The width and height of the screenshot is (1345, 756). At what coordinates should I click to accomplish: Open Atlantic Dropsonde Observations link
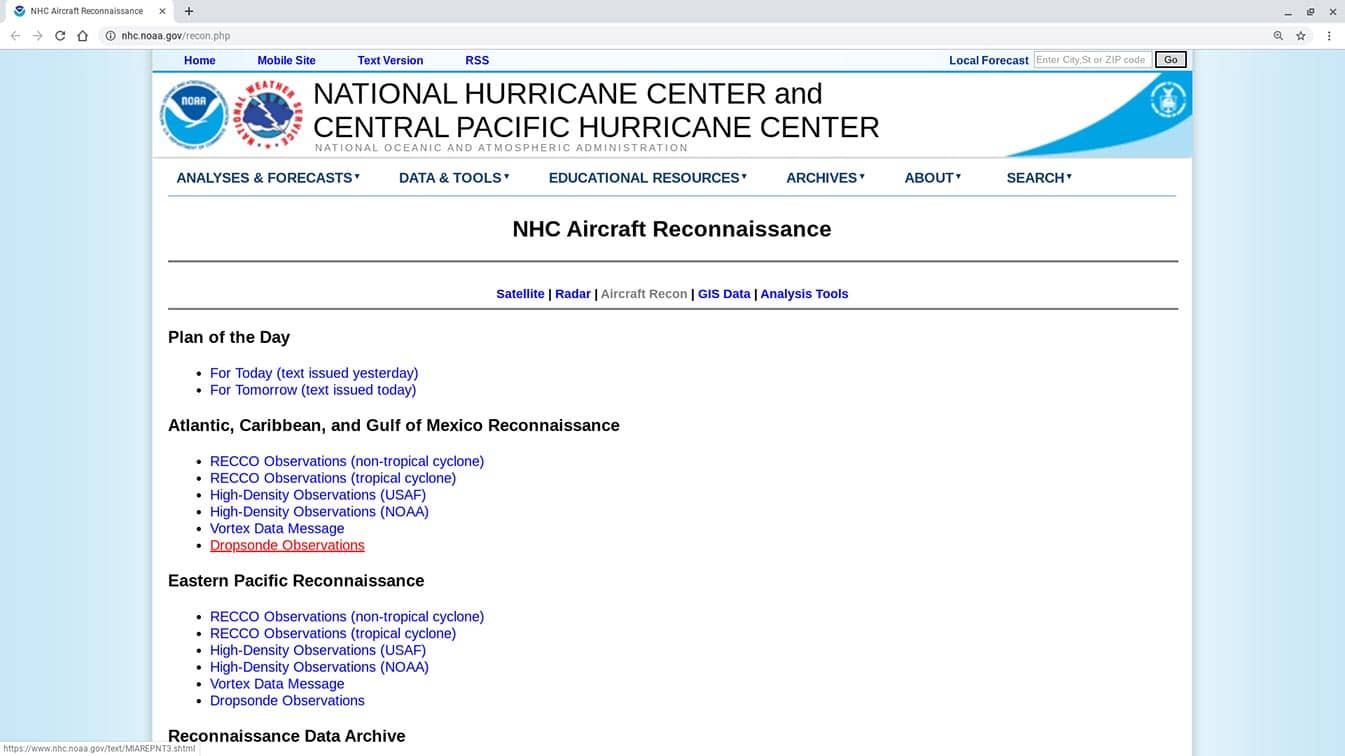[287, 545]
